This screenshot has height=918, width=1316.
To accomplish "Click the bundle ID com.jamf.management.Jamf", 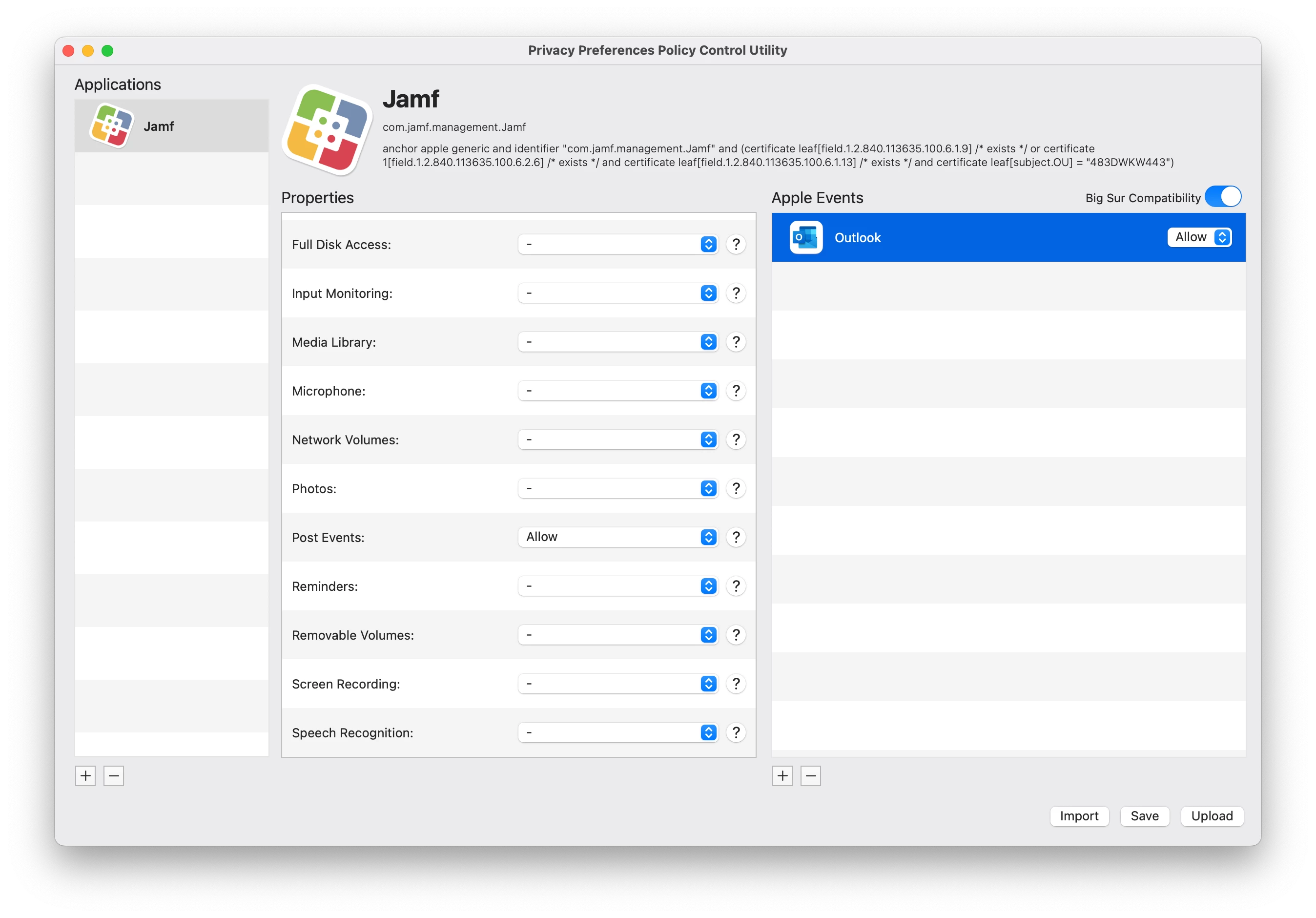I will [454, 127].
